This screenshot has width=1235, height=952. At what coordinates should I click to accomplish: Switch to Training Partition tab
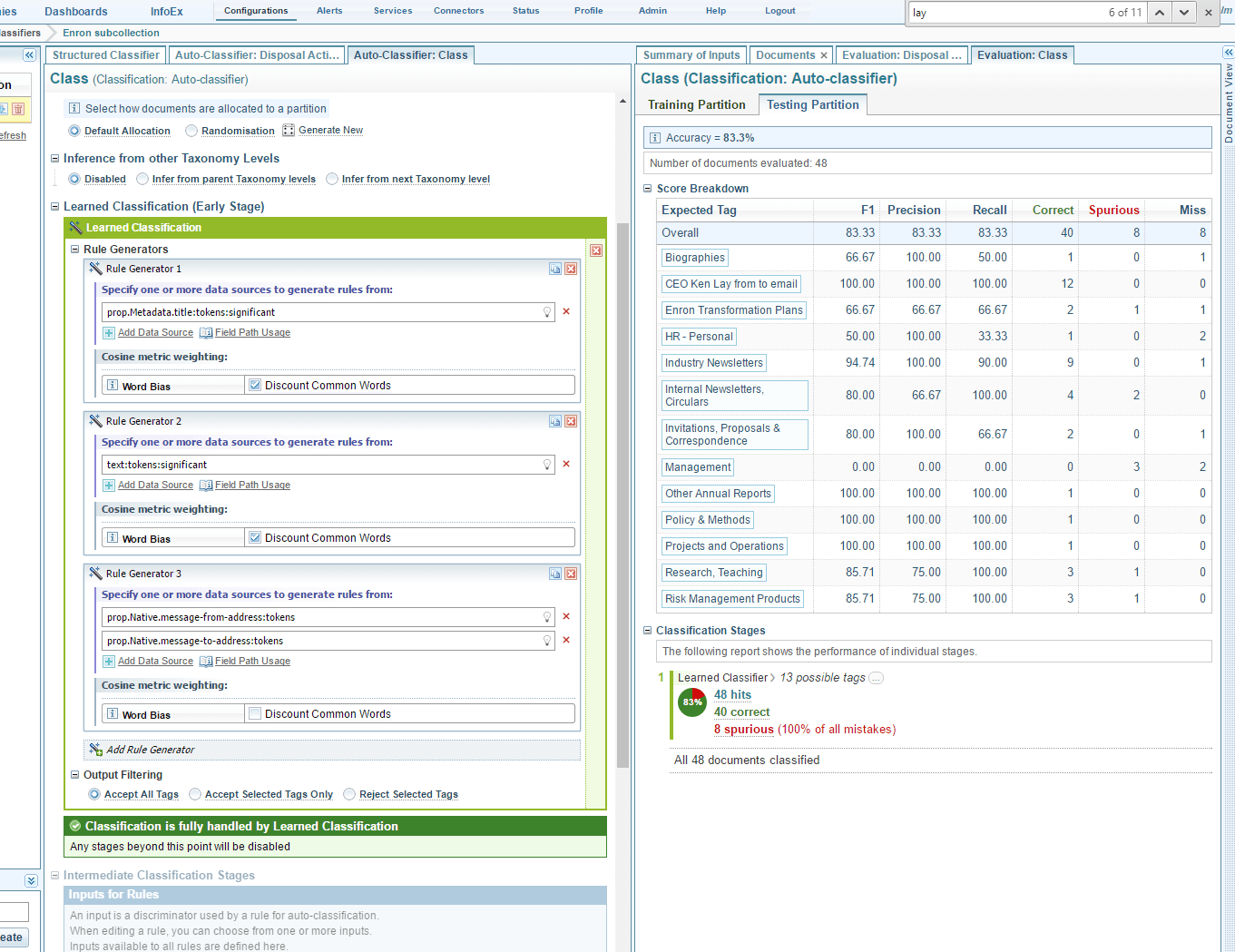[x=697, y=105]
